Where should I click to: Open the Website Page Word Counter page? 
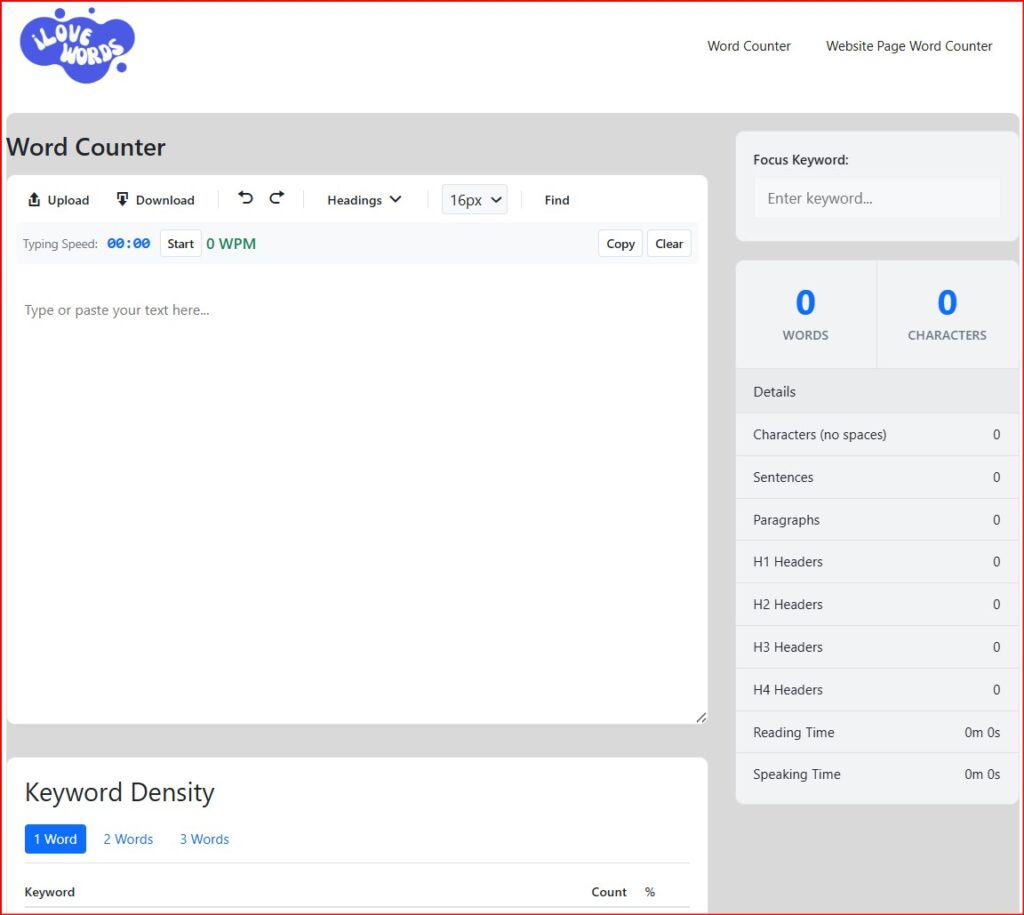coord(908,45)
